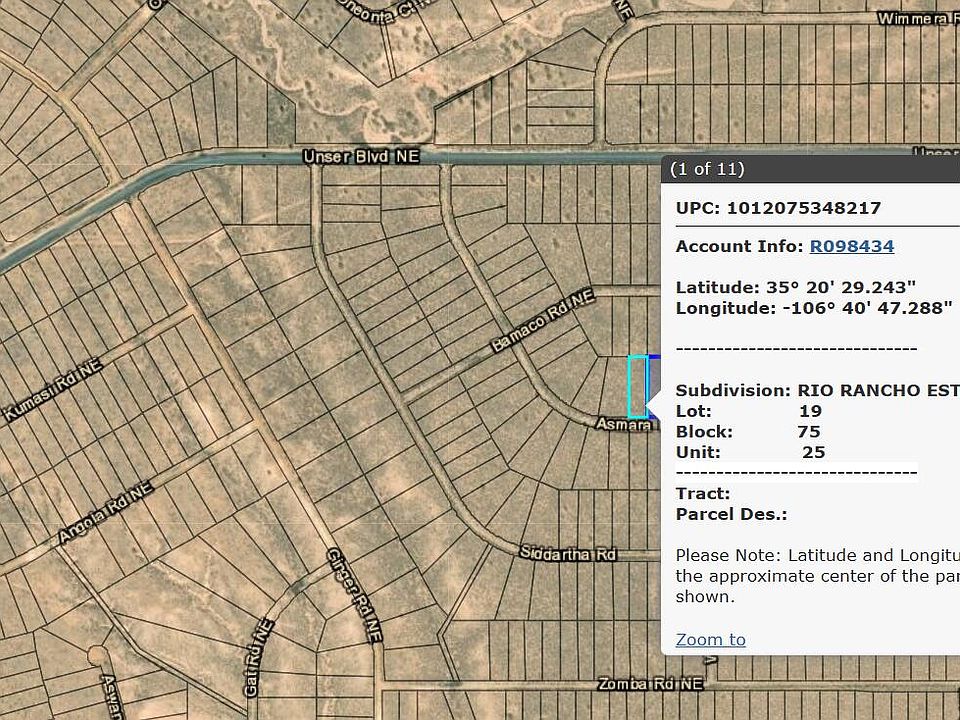Click the Bamaco Rd NE label
The height and width of the screenshot is (720, 960).
click(542, 322)
